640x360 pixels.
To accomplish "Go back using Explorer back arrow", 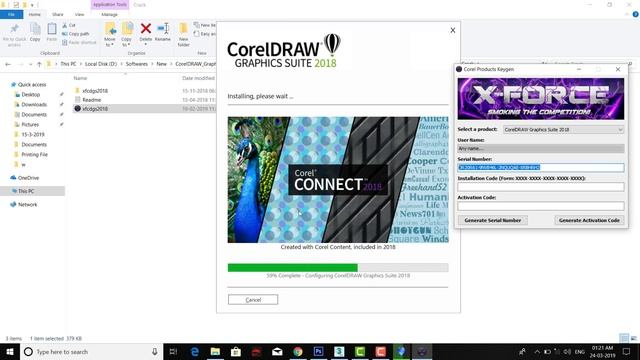I will (8, 64).
